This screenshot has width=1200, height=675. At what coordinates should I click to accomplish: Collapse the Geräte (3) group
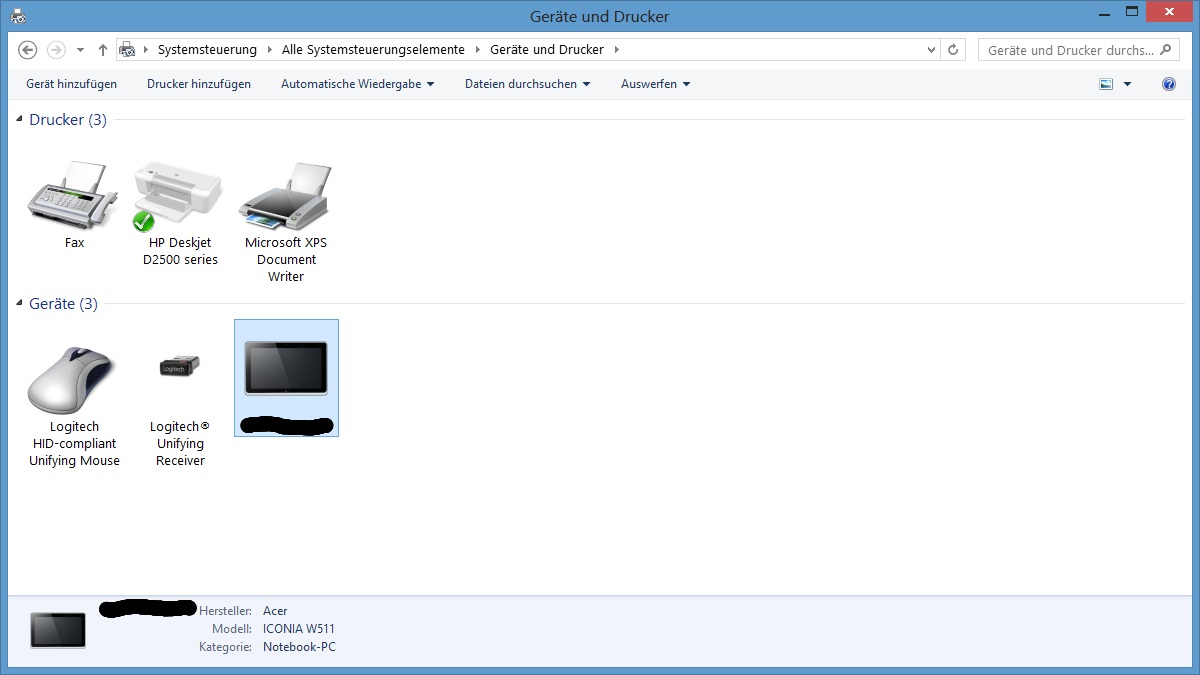point(19,304)
